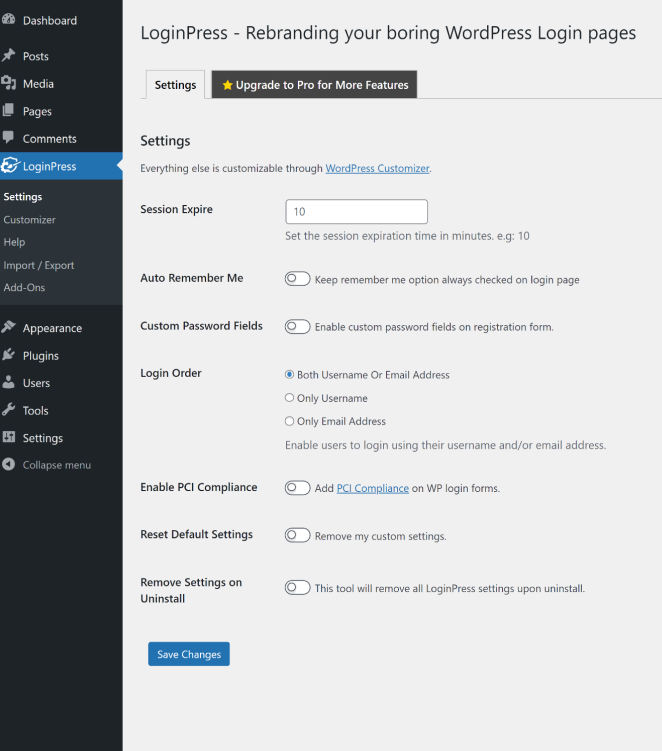The image size is (662, 751).
Task: Click the Collapse menu arrow icon
Action: (x=8, y=464)
